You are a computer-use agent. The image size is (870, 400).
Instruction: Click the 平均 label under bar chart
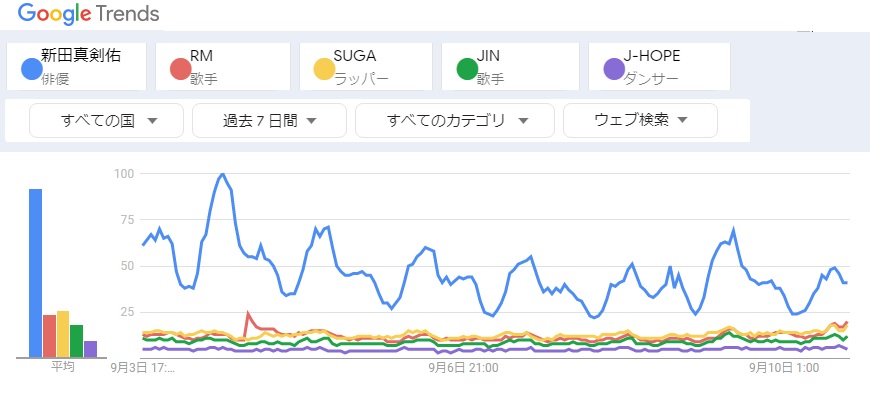[63, 368]
